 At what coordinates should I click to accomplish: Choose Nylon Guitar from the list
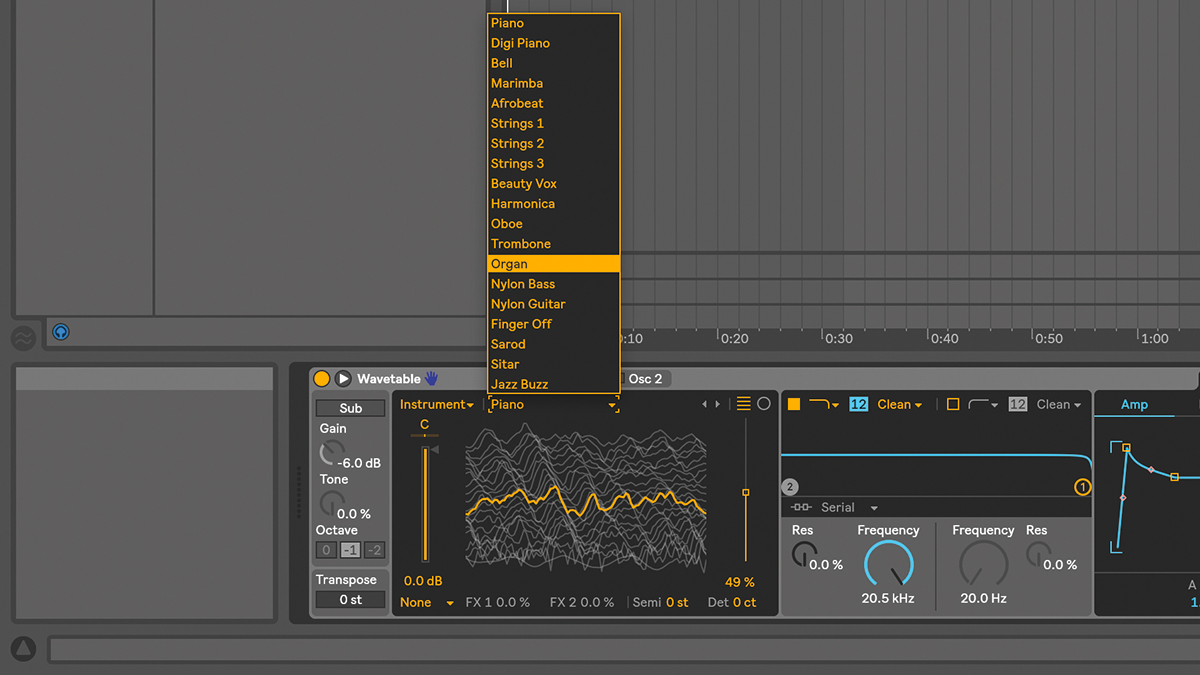554,304
